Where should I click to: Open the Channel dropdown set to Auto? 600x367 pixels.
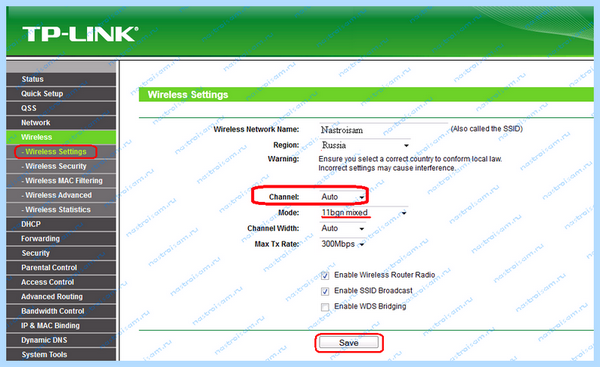(342, 197)
